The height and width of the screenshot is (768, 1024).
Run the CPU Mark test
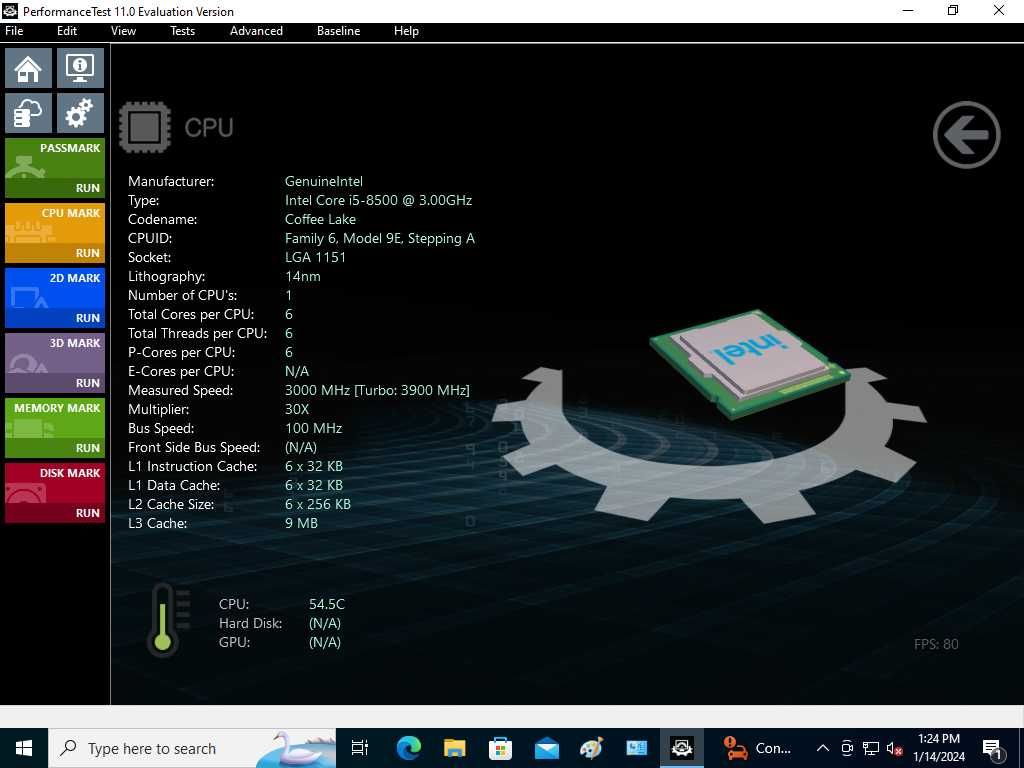[55, 233]
